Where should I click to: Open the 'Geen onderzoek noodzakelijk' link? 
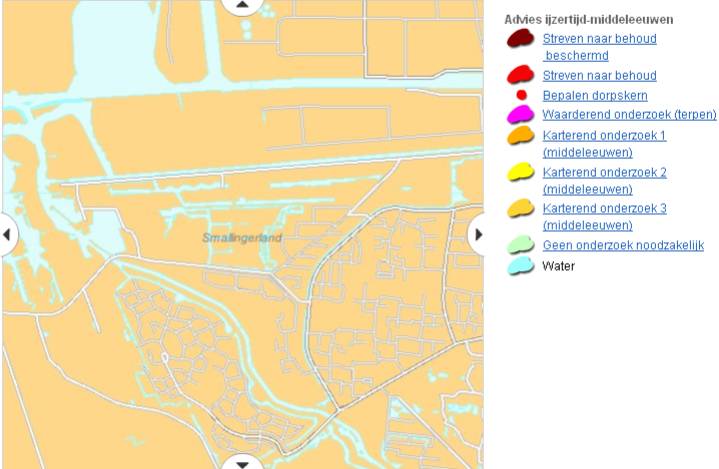[623, 245]
